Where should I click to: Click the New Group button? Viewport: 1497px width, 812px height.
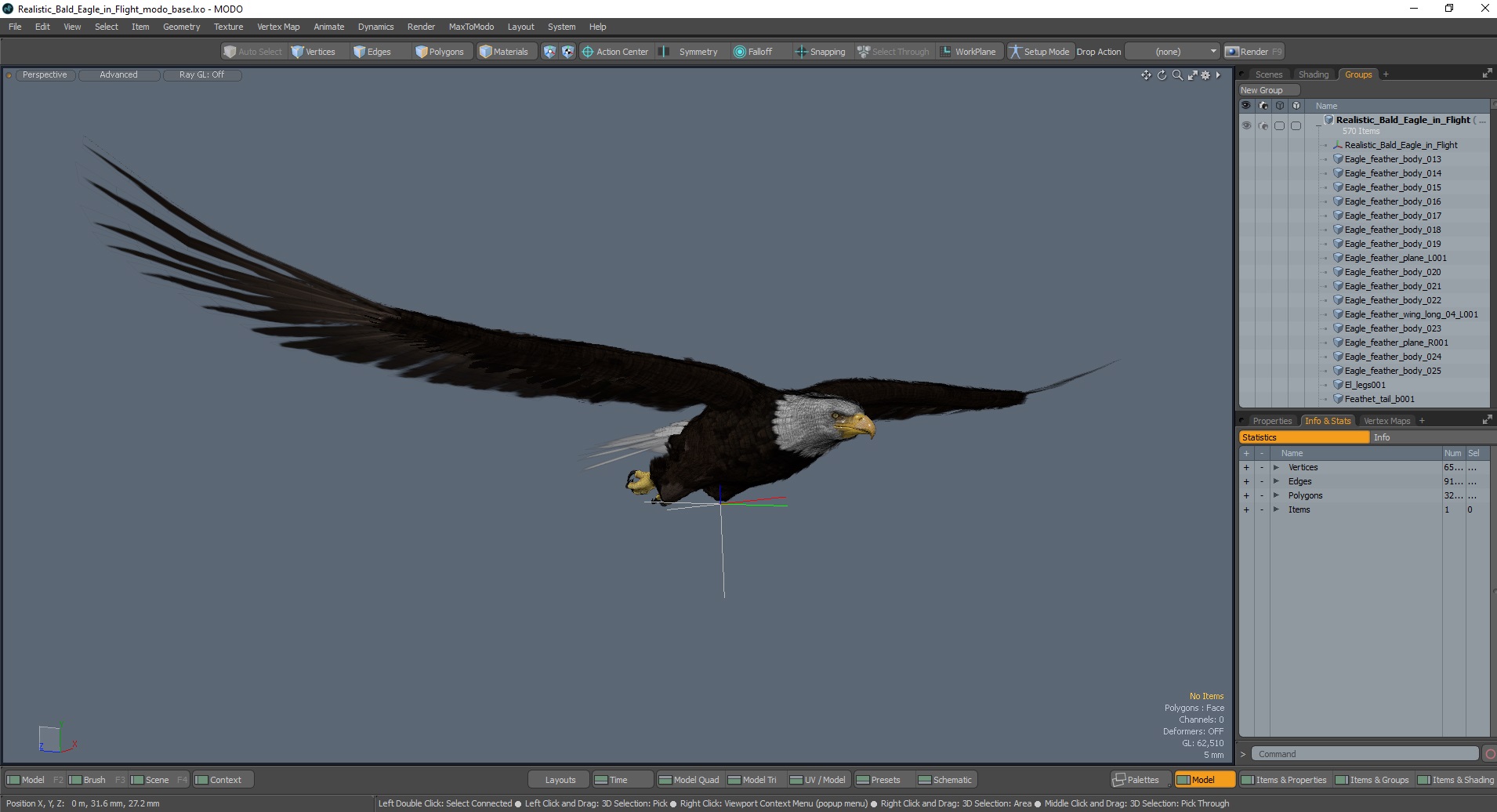coord(1269,90)
